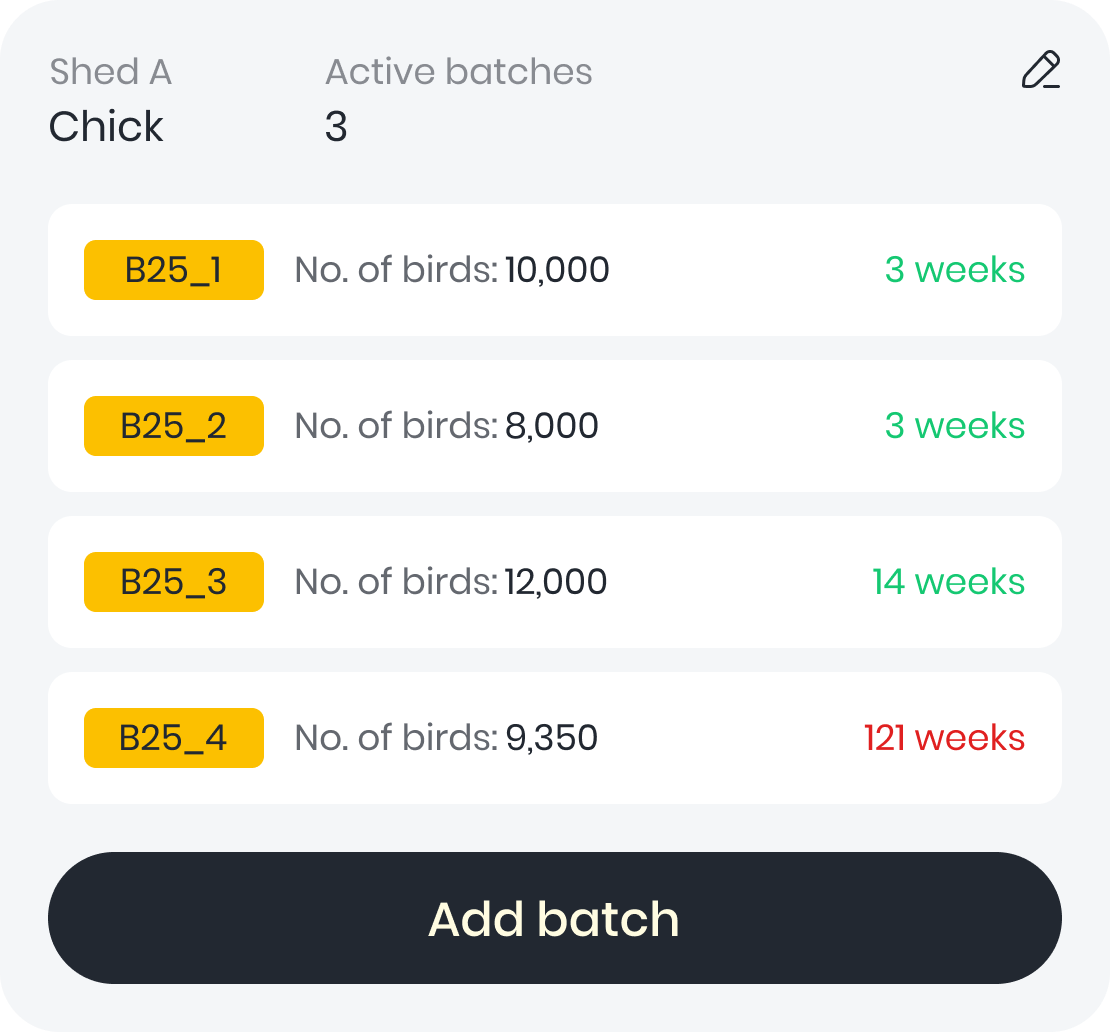This screenshot has width=1110, height=1032.
Task: Click the Shed A heading label
Action: point(110,72)
